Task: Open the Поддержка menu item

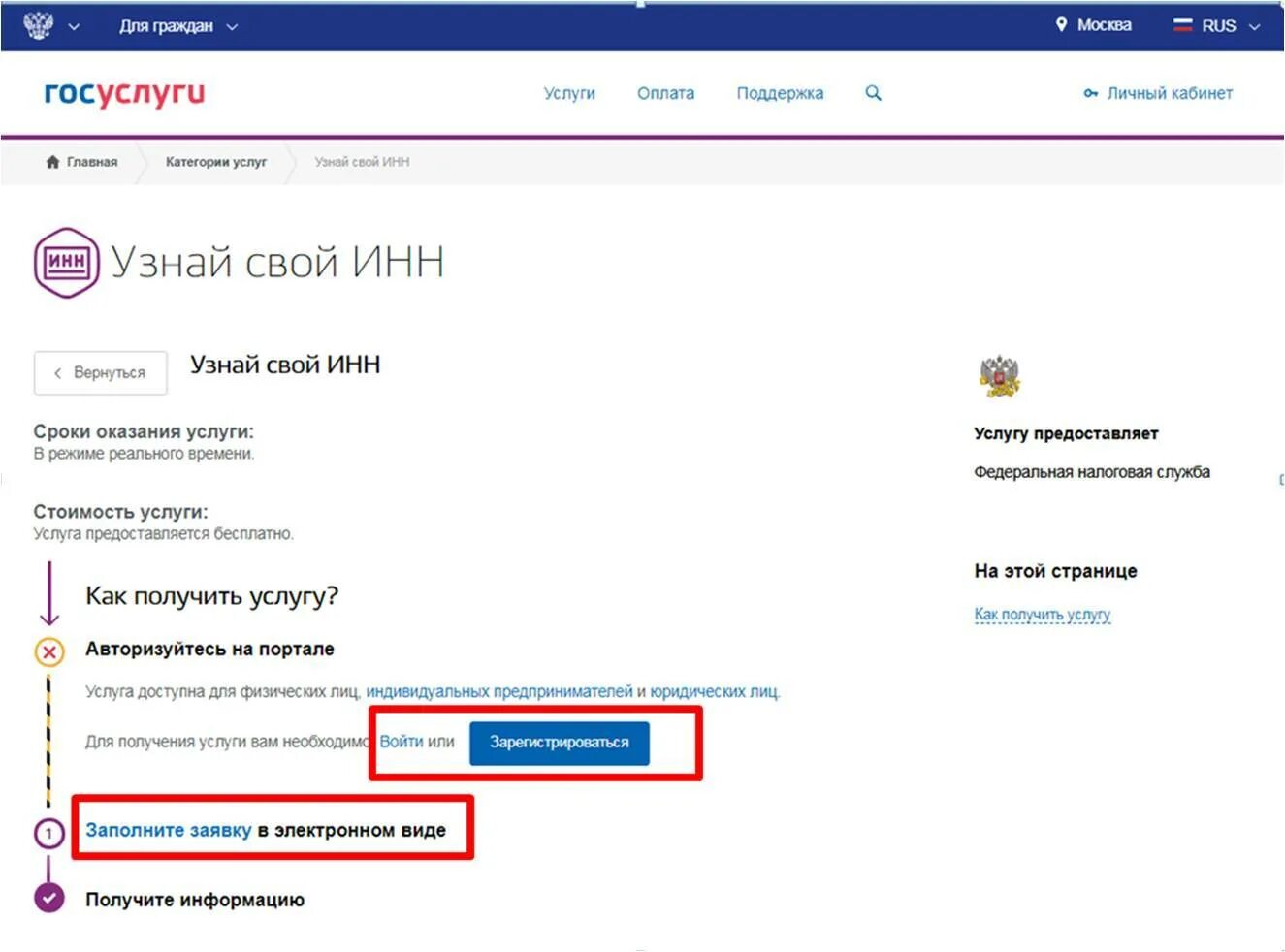Action: pos(780,94)
